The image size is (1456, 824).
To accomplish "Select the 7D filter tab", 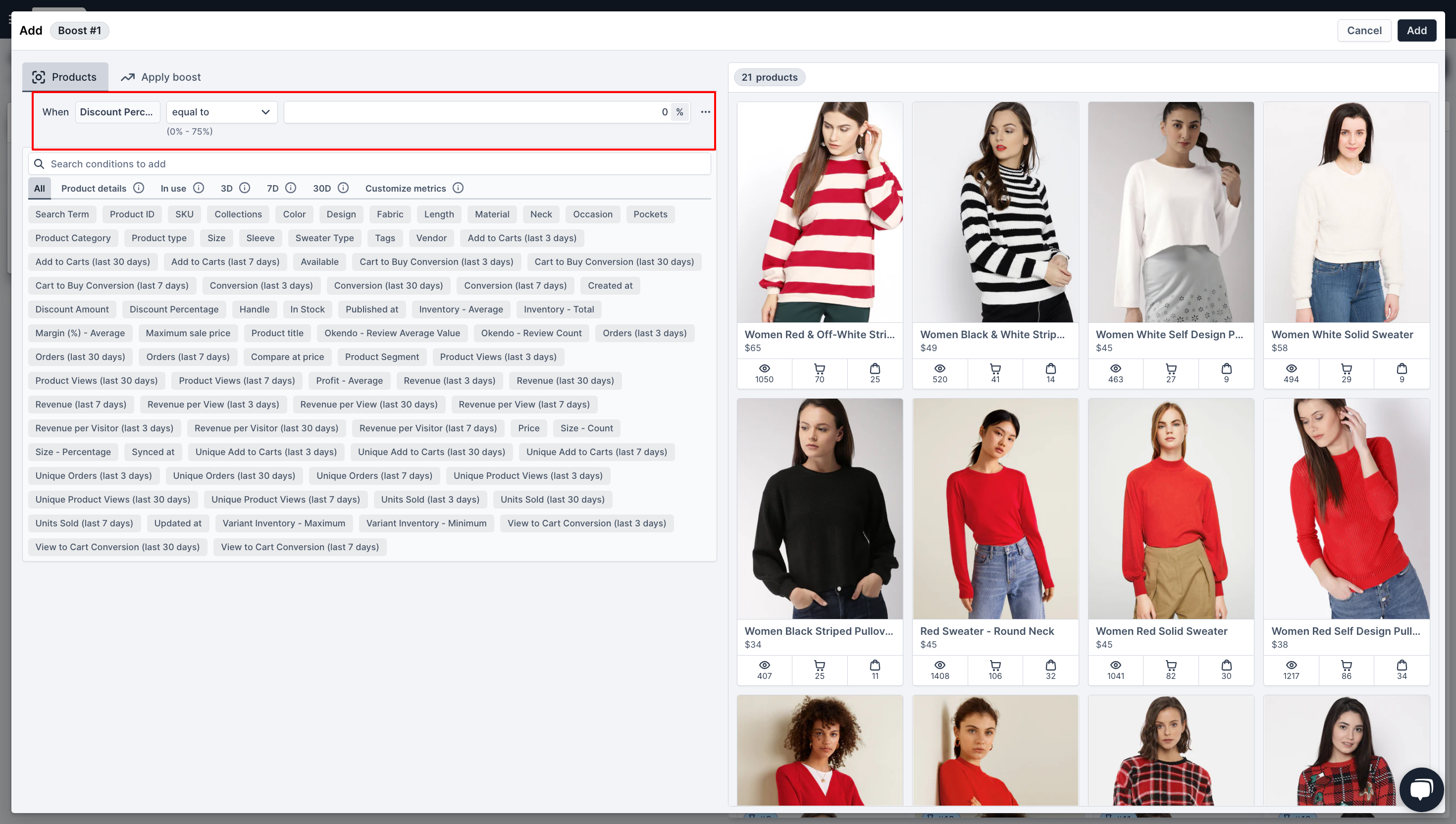I will [272, 188].
